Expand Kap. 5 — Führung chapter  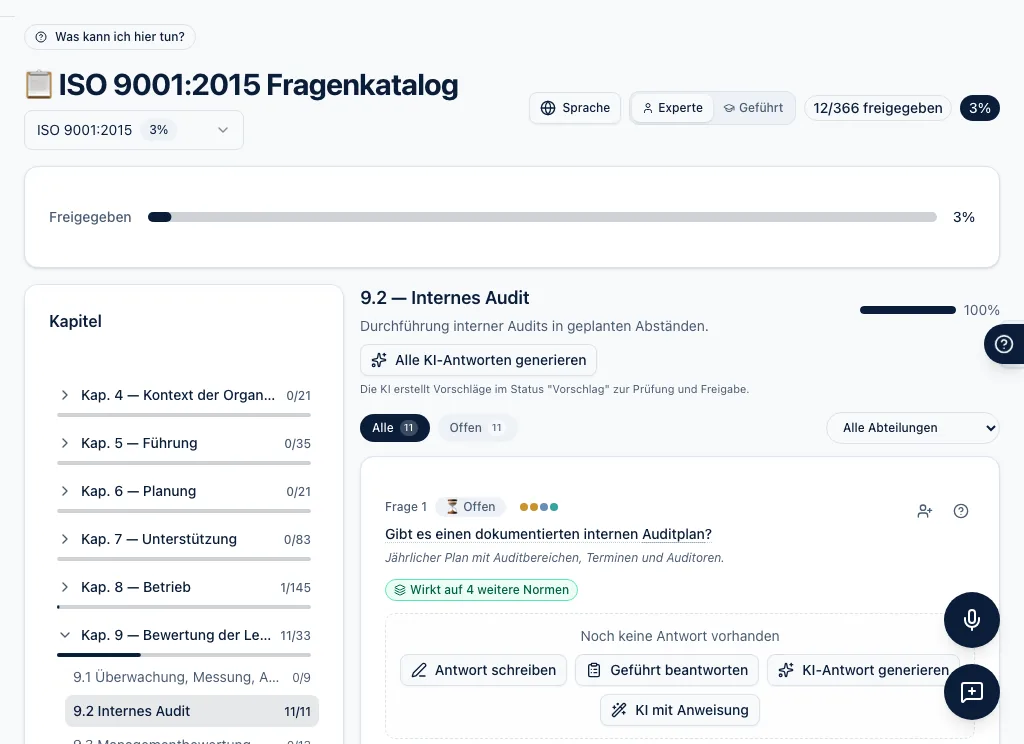pos(184,444)
